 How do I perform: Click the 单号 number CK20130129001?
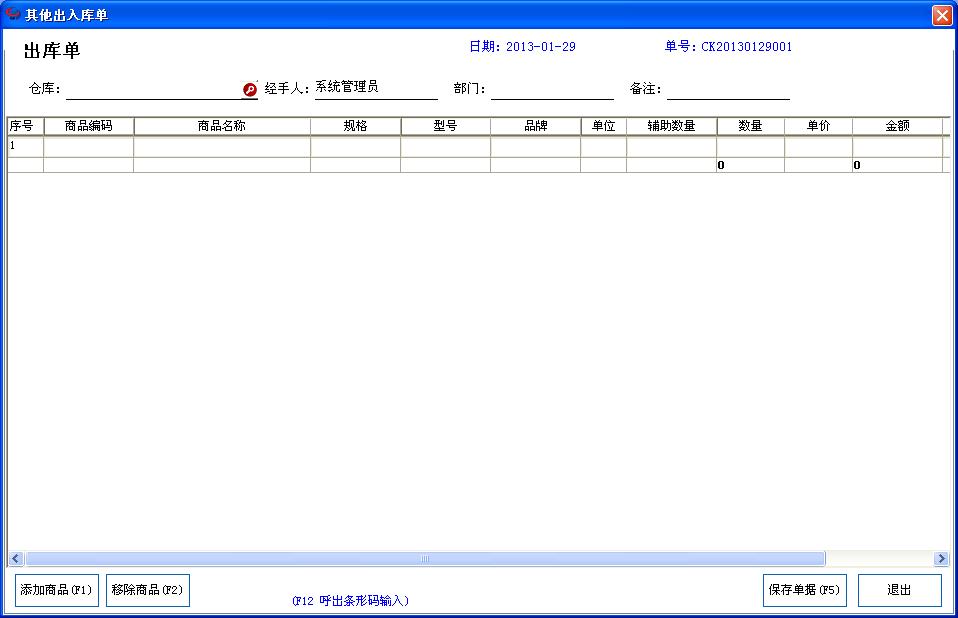(x=744, y=46)
